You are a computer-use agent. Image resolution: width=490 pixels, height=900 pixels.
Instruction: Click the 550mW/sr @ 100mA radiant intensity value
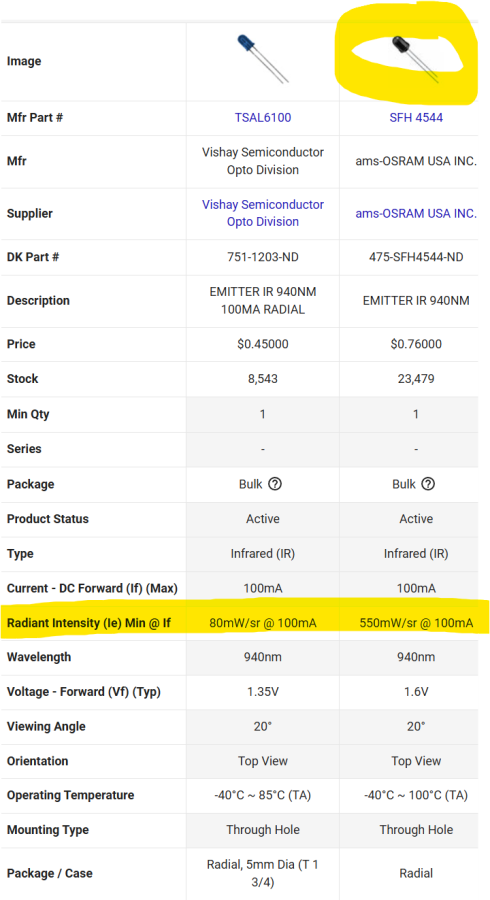[x=416, y=623]
